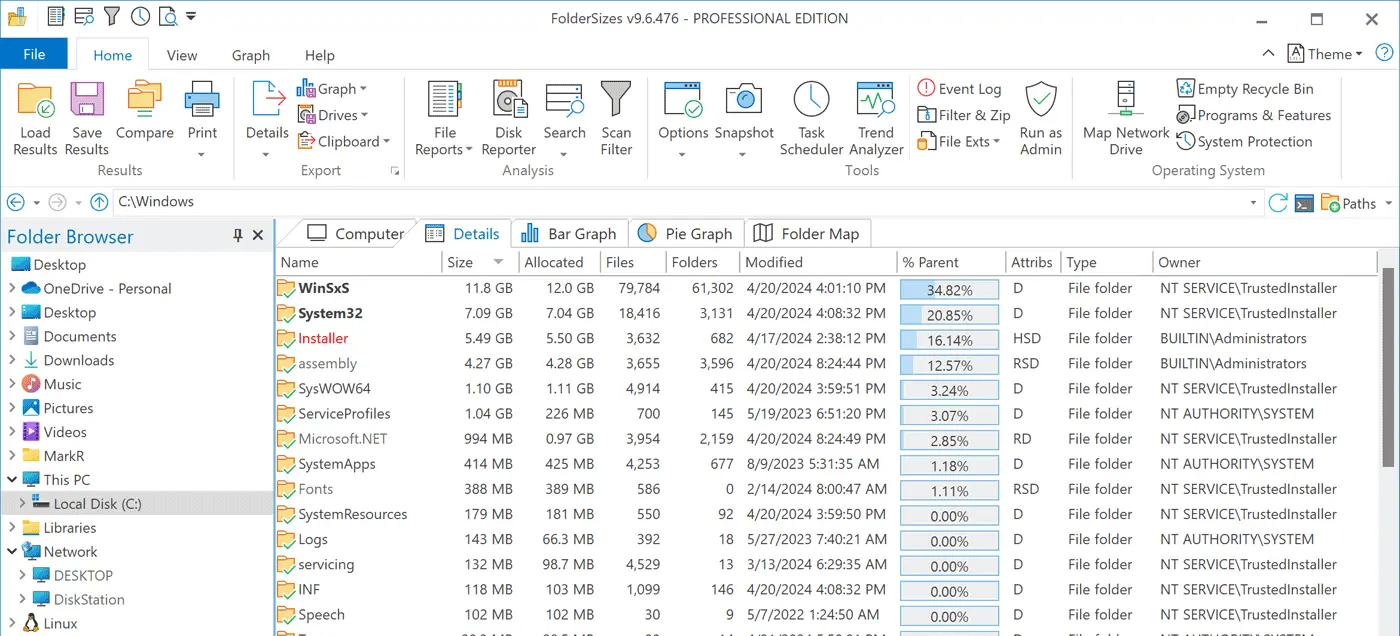The height and width of the screenshot is (636, 1400).
Task: Launch the Compare folders tool
Action: pos(145,111)
